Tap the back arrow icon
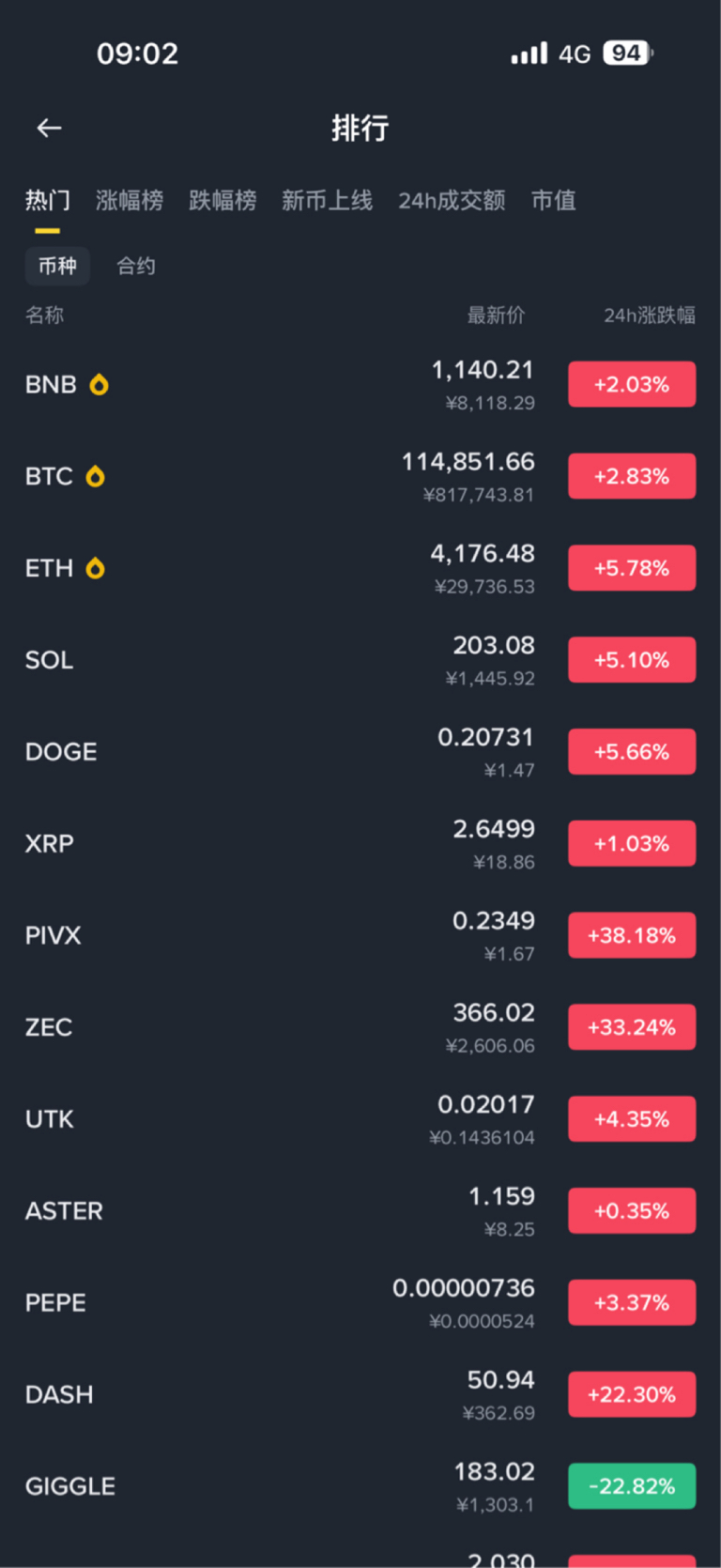This screenshot has height=1568, width=721. (x=49, y=128)
